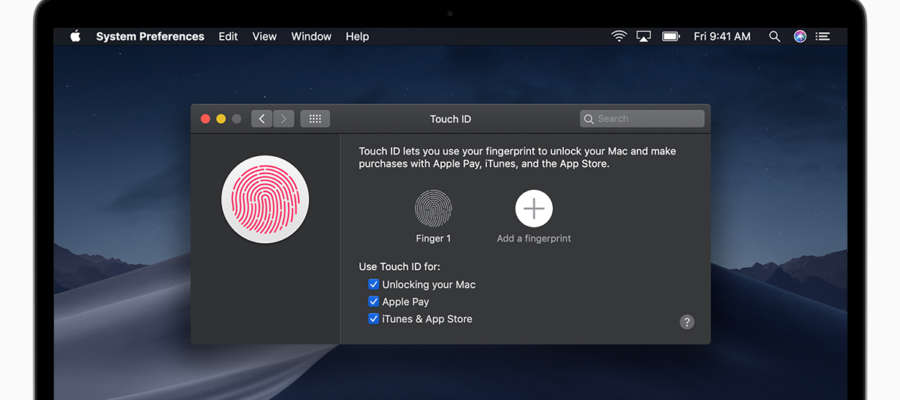The height and width of the screenshot is (400, 900).
Task: Open the Apple menu logo
Action: coord(75,36)
